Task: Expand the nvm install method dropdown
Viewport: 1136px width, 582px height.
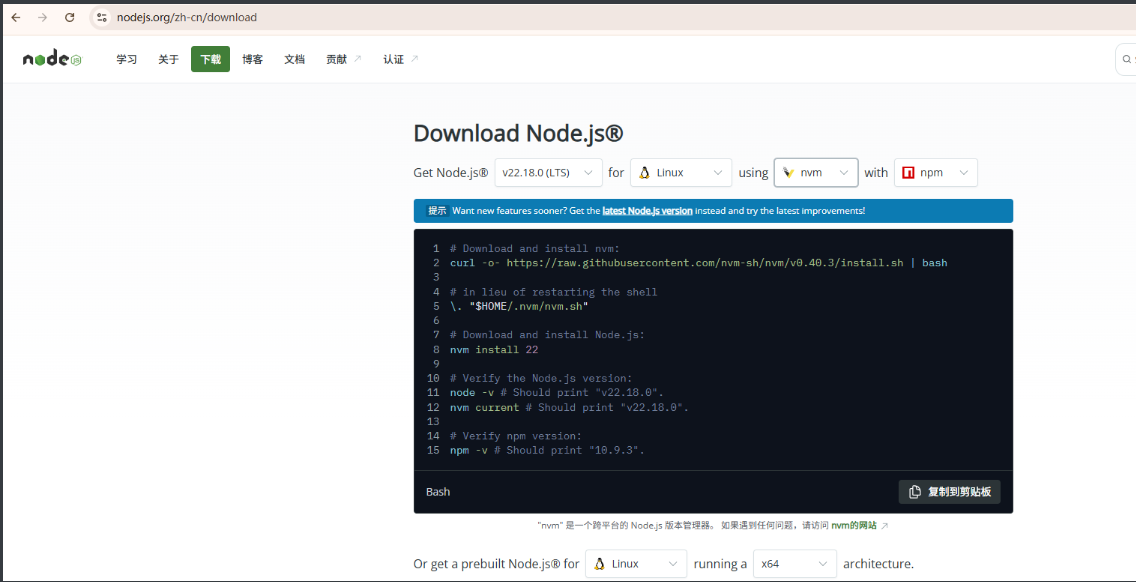Action: [x=816, y=172]
